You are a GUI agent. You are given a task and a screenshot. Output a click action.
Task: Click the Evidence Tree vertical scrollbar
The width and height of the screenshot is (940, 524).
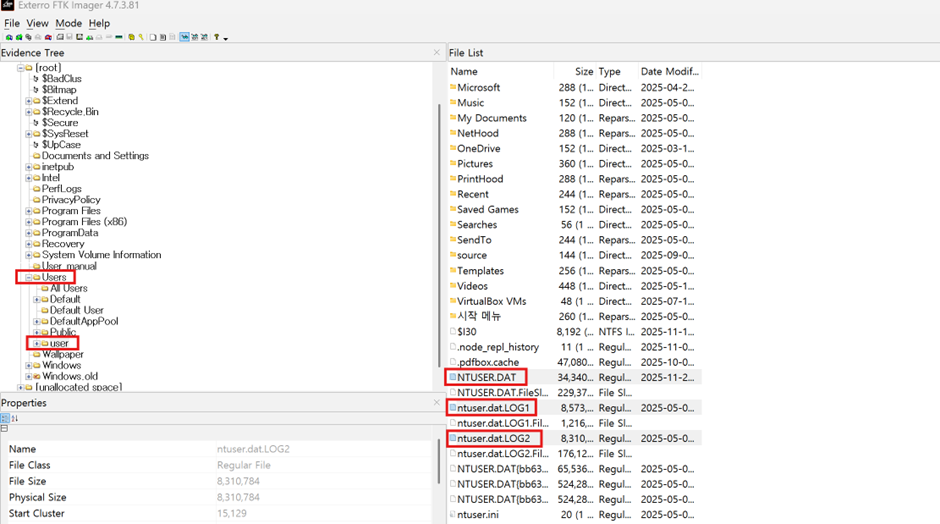(439, 234)
